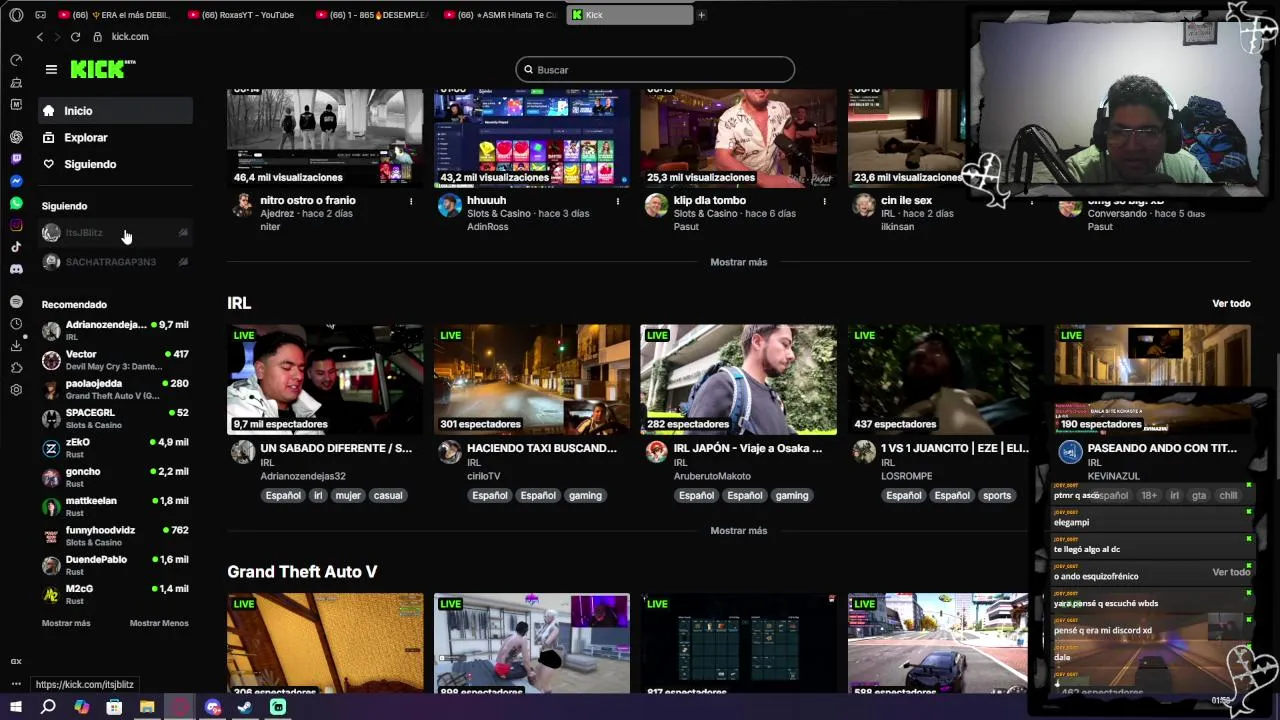The height and width of the screenshot is (720, 1280).
Task: Open the Grand Theft Auto V category heading
Action: click(x=302, y=572)
